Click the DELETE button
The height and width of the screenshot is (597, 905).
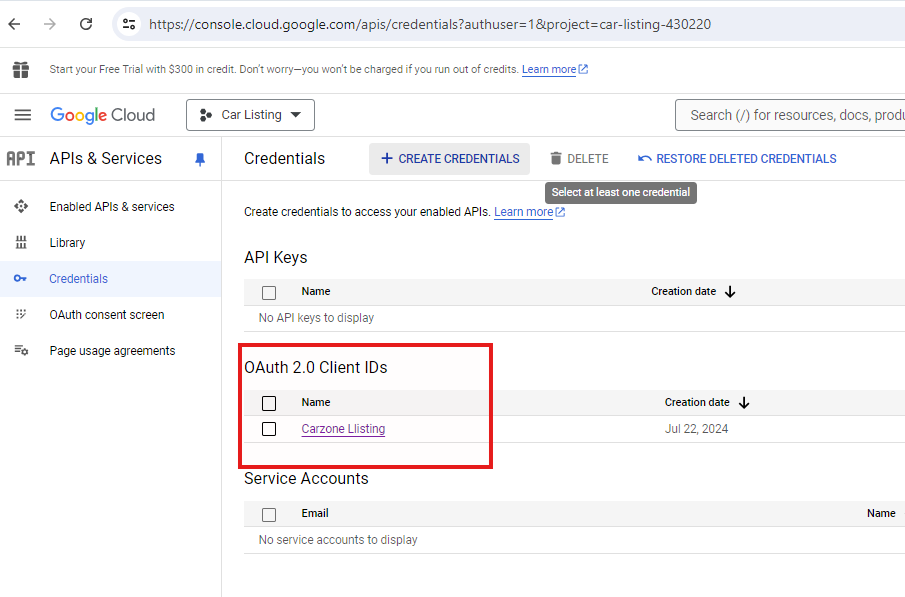pos(579,159)
